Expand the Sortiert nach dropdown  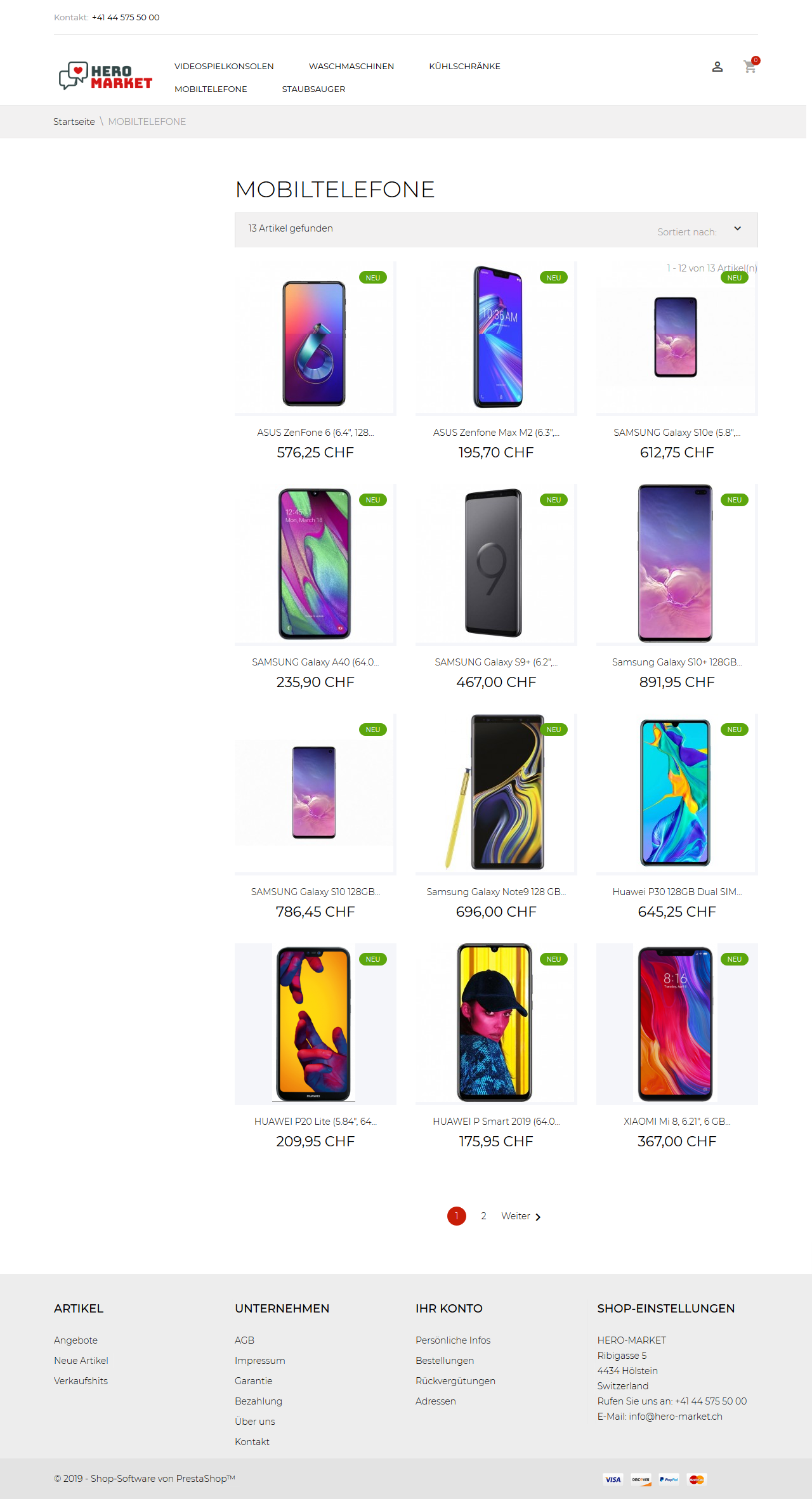click(738, 229)
